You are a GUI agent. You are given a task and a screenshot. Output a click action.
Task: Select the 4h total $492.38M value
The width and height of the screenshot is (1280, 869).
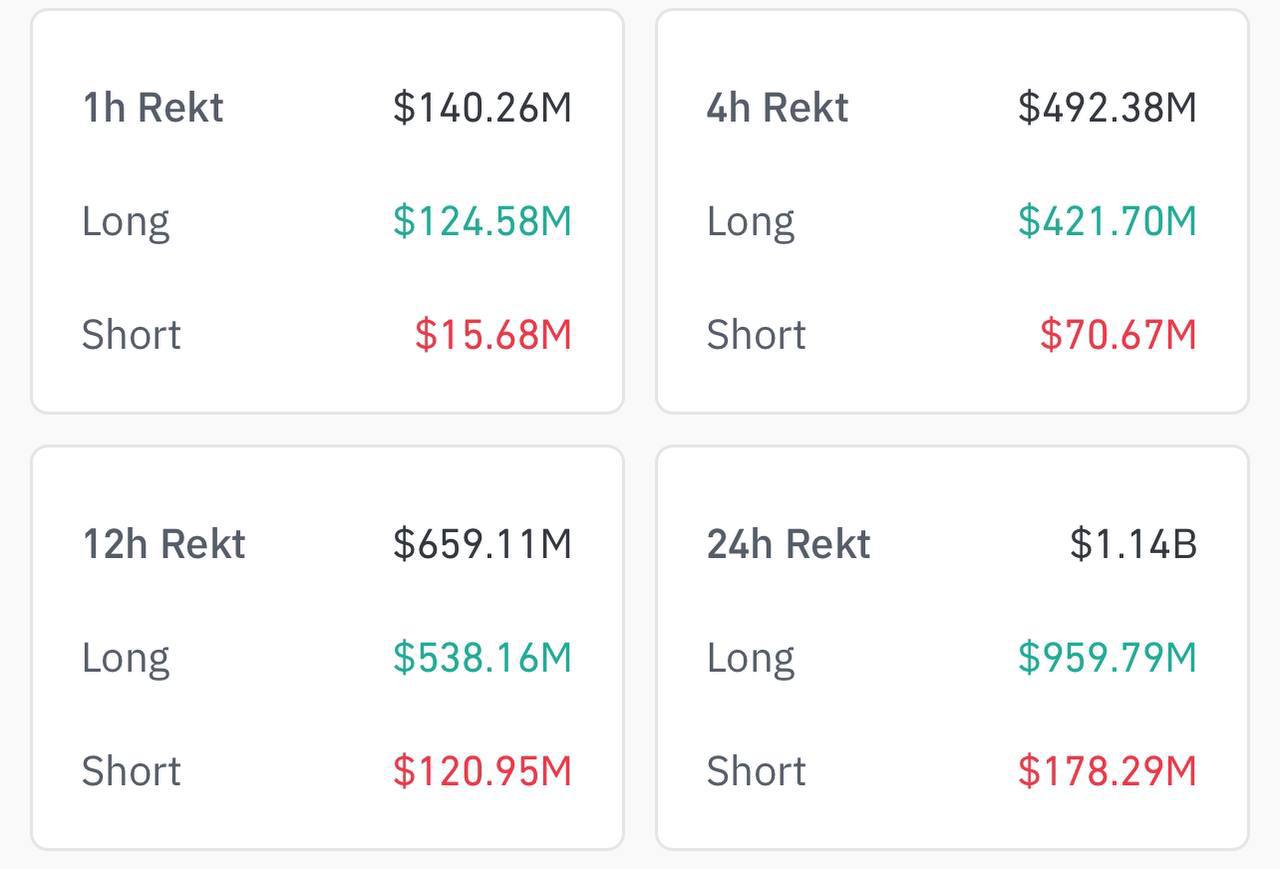click(x=1107, y=107)
